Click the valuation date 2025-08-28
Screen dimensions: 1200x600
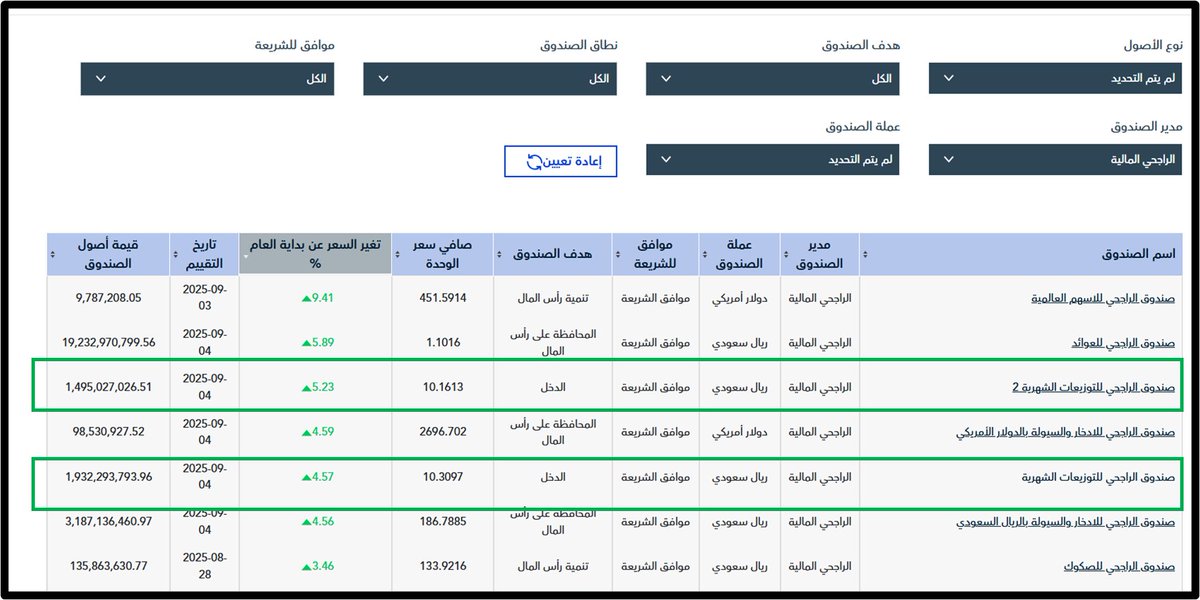[x=205, y=565]
